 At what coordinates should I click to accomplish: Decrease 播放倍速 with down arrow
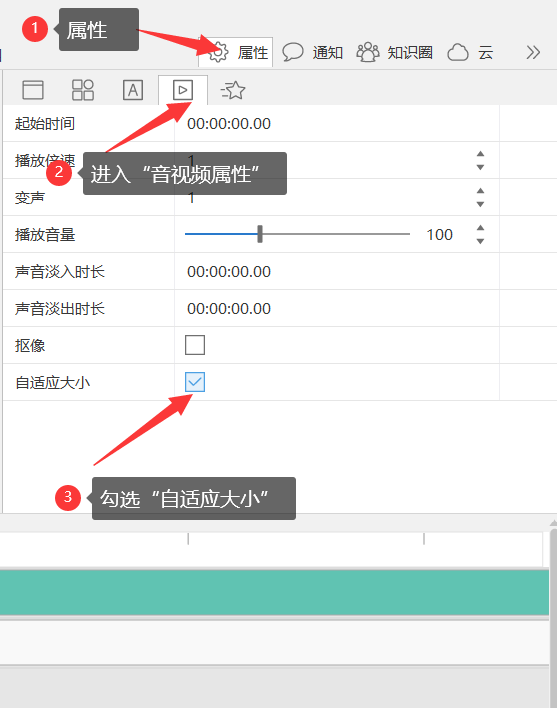click(480, 167)
